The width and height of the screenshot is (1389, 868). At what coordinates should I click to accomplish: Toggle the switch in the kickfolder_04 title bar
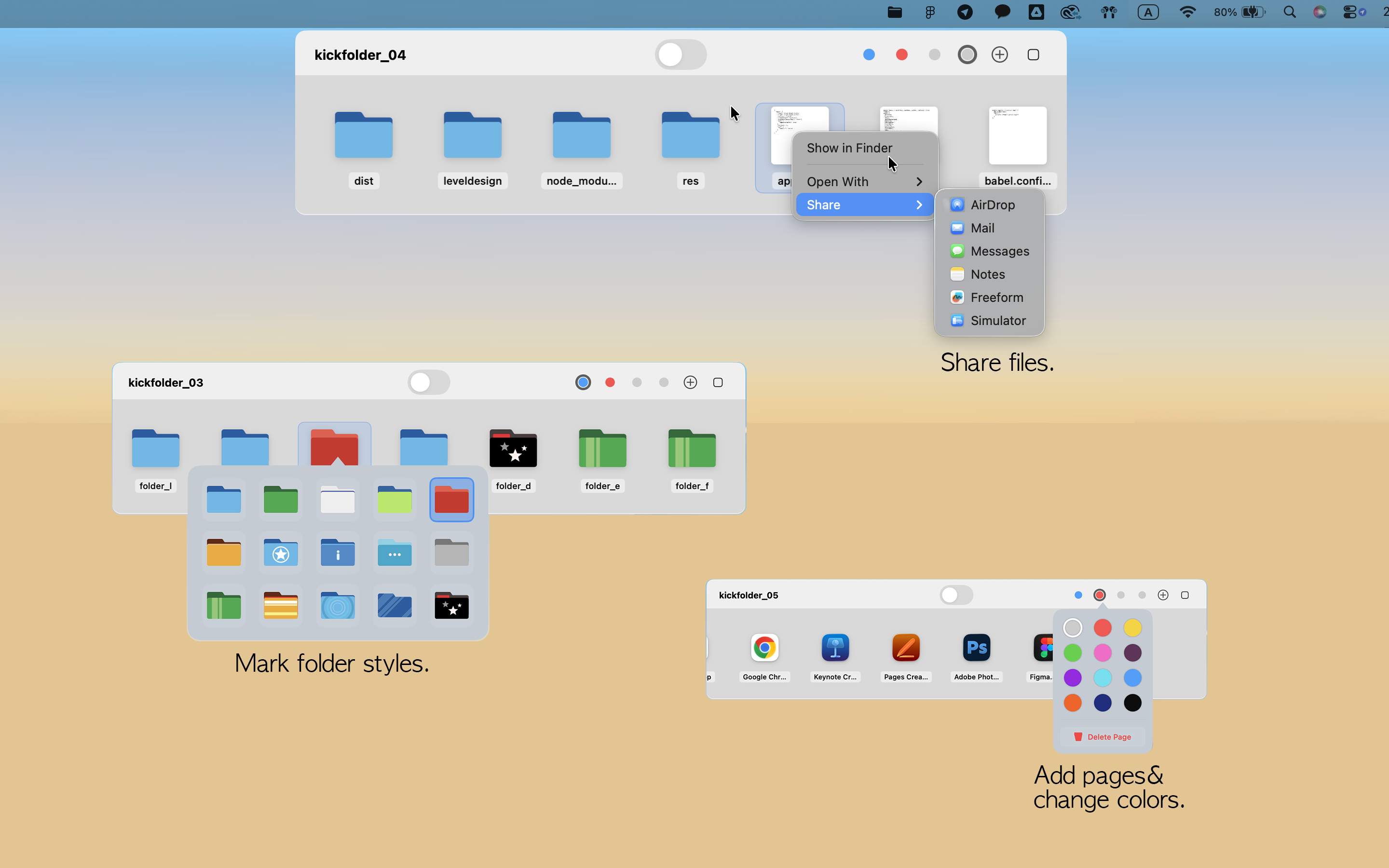(x=680, y=54)
